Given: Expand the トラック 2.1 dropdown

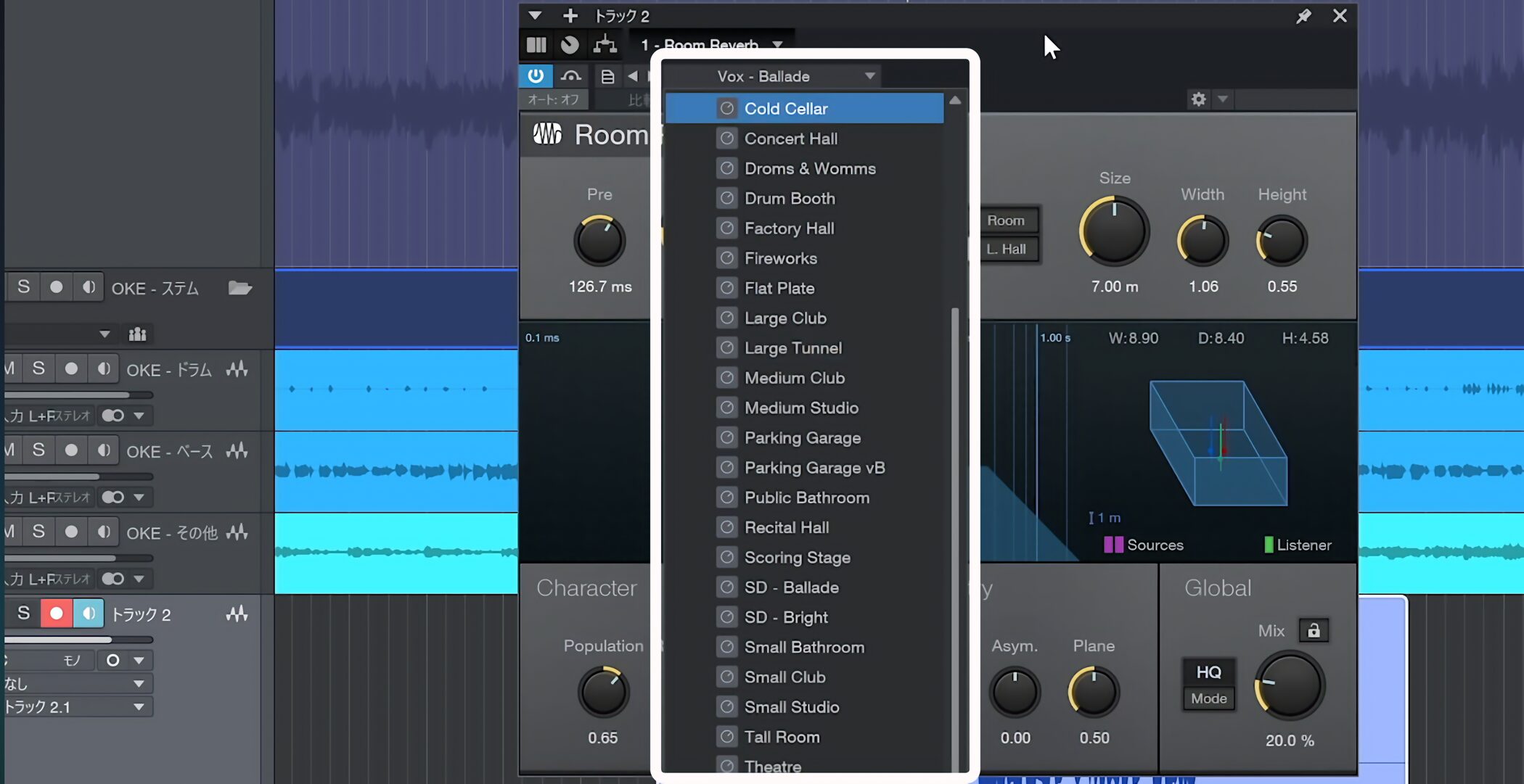Looking at the screenshot, I should point(138,707).
